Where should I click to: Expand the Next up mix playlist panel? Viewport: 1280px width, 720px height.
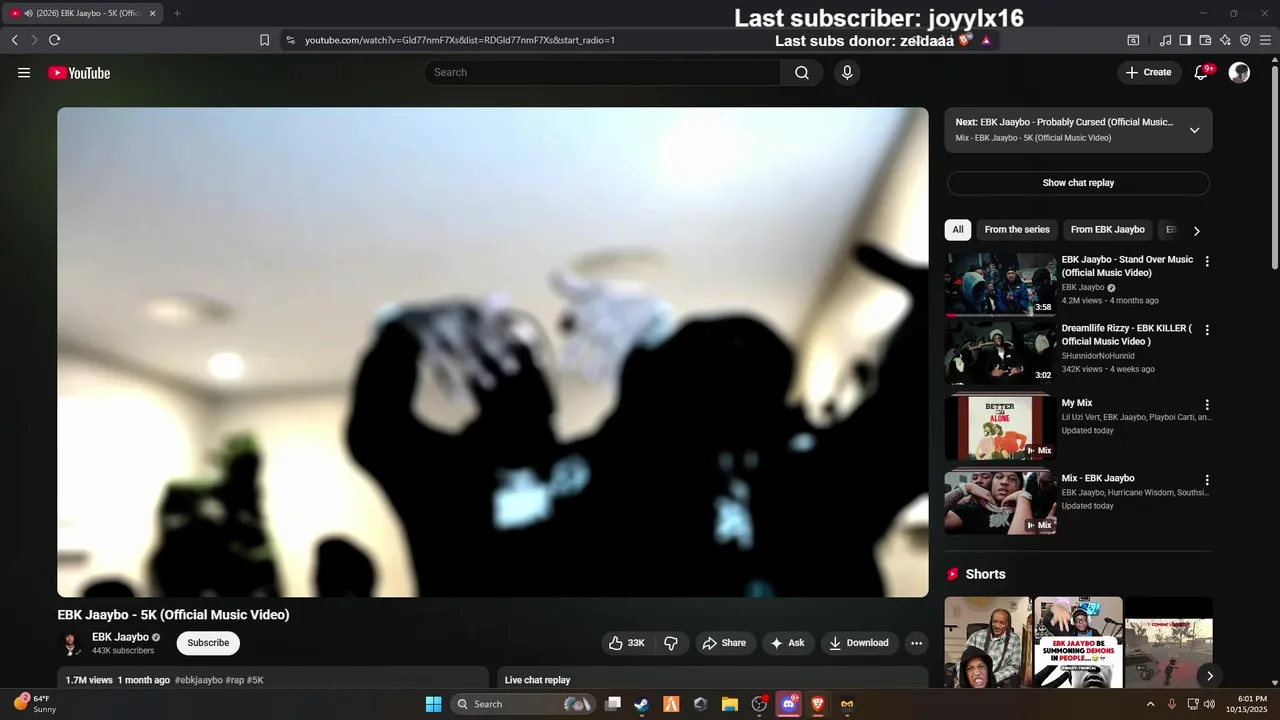(1194, 130)
